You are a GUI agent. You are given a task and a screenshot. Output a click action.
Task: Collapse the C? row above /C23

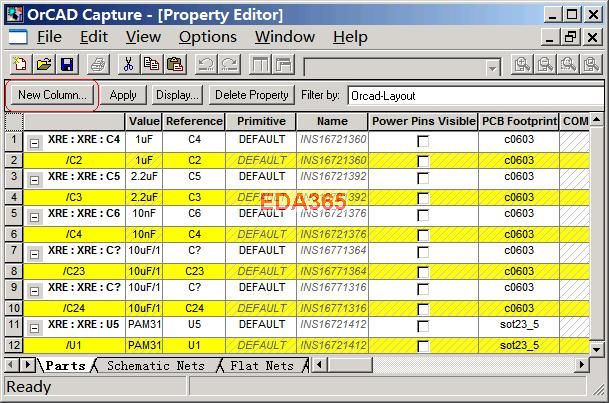[x=34, y=254]
